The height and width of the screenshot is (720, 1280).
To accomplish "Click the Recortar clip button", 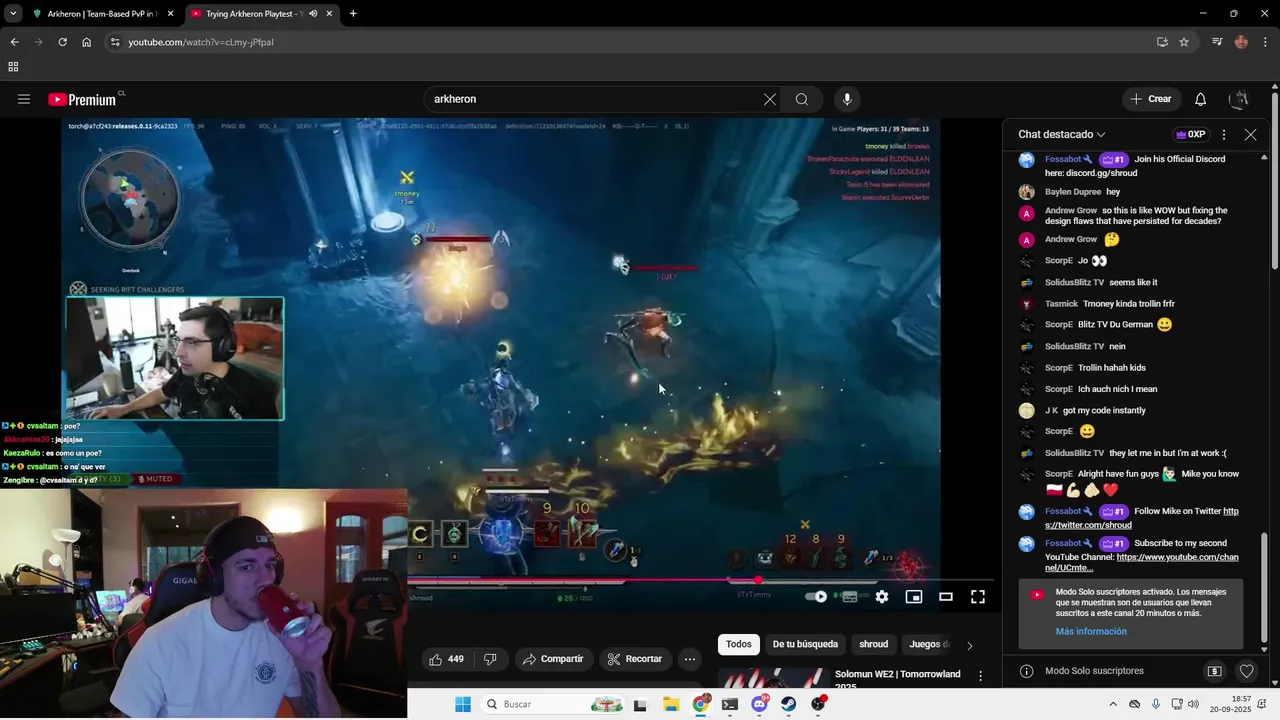I will 635,659.
